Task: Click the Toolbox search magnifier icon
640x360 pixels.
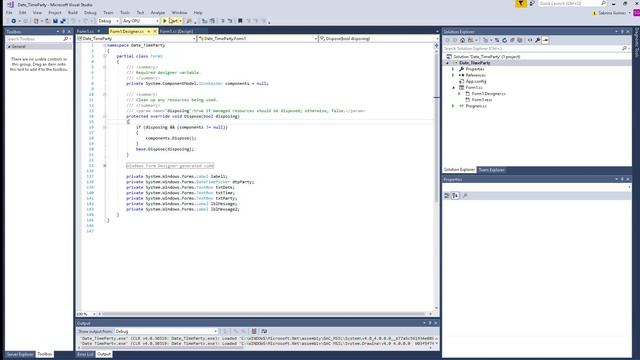Action: click(66, 39)
